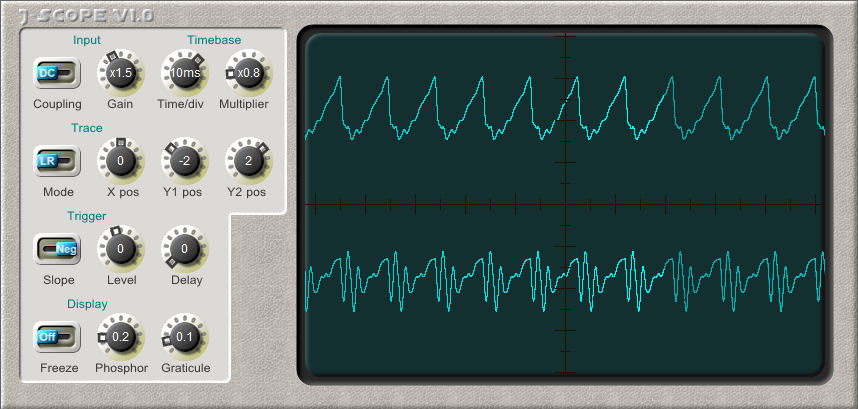Toggle the DC Coupling switch
This screenshot has width=858, height=409.
click(57, 73)
